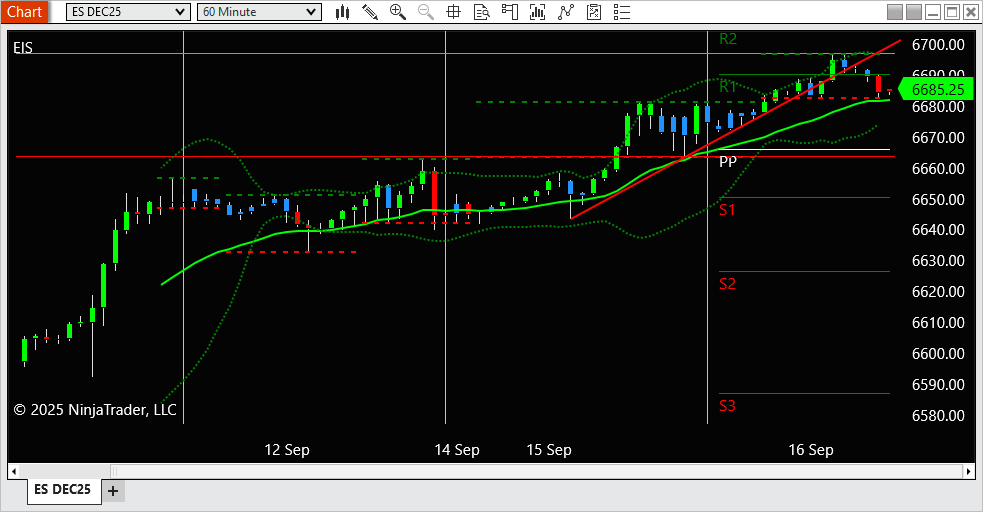Screen dimensions: 983x512
Task: Click the 6650.00 price axis label
Action: pos(938,199)
